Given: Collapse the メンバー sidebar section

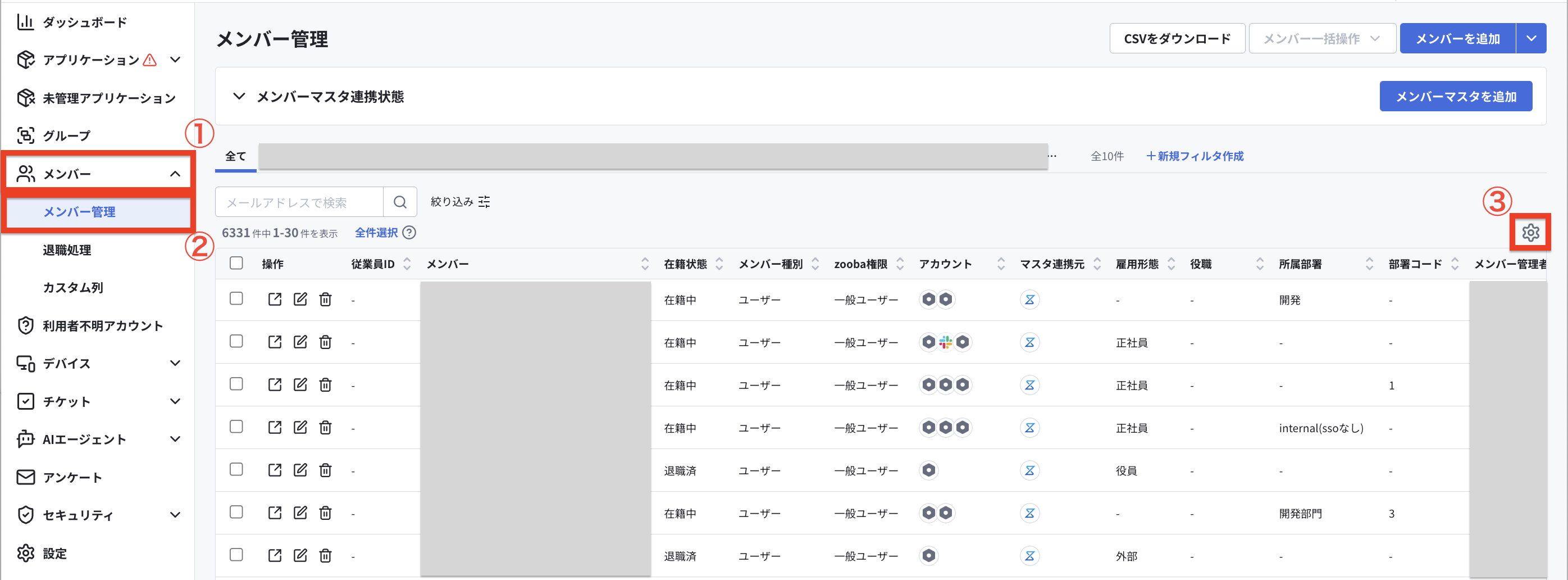Looking at the screenshot, I should coord(175,174).
